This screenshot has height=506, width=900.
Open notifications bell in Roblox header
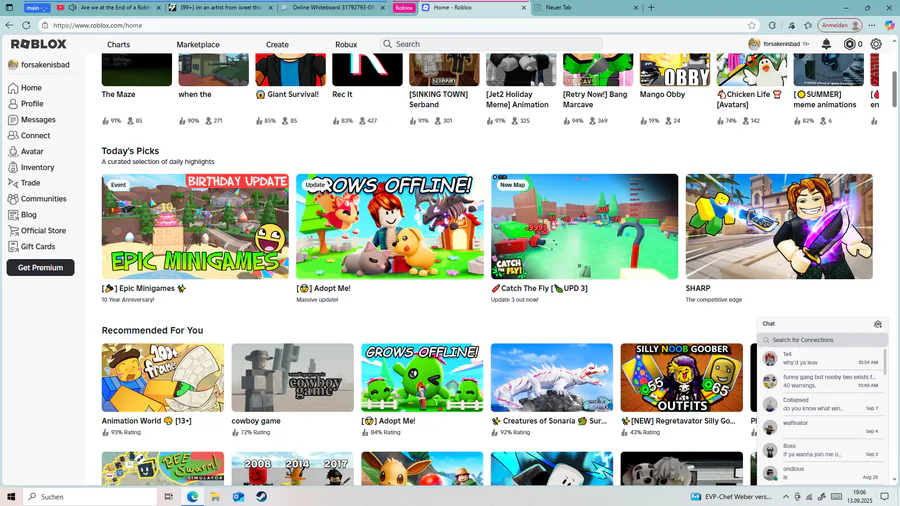826,44
